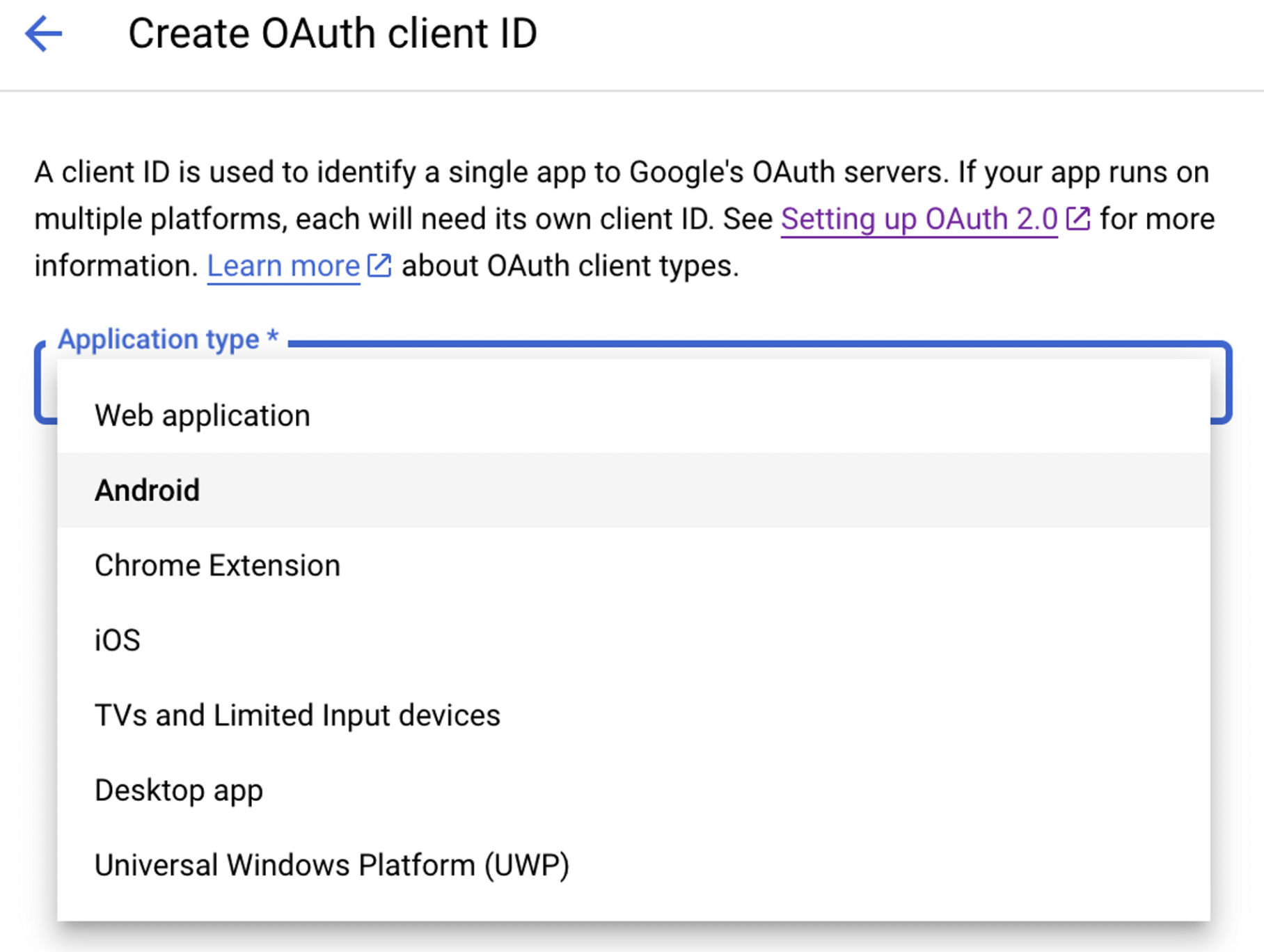Viewport: 1264px width, 952px height.
Task: Open the Setting up OAuth 2.0 link
Action: (x=919, y=219)
